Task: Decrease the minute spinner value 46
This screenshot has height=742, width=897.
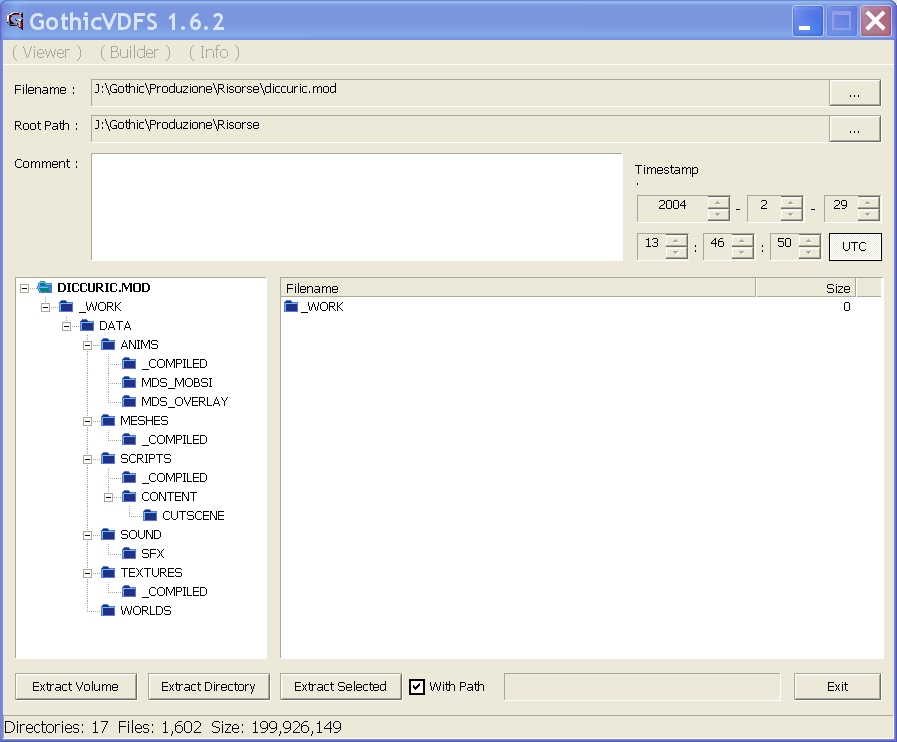Action: [x=742, y=253]
